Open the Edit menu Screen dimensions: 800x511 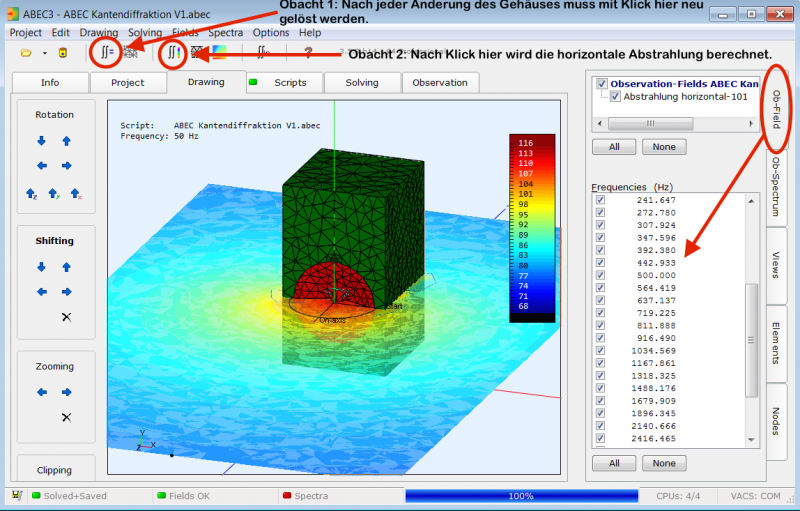pos(60,33)
